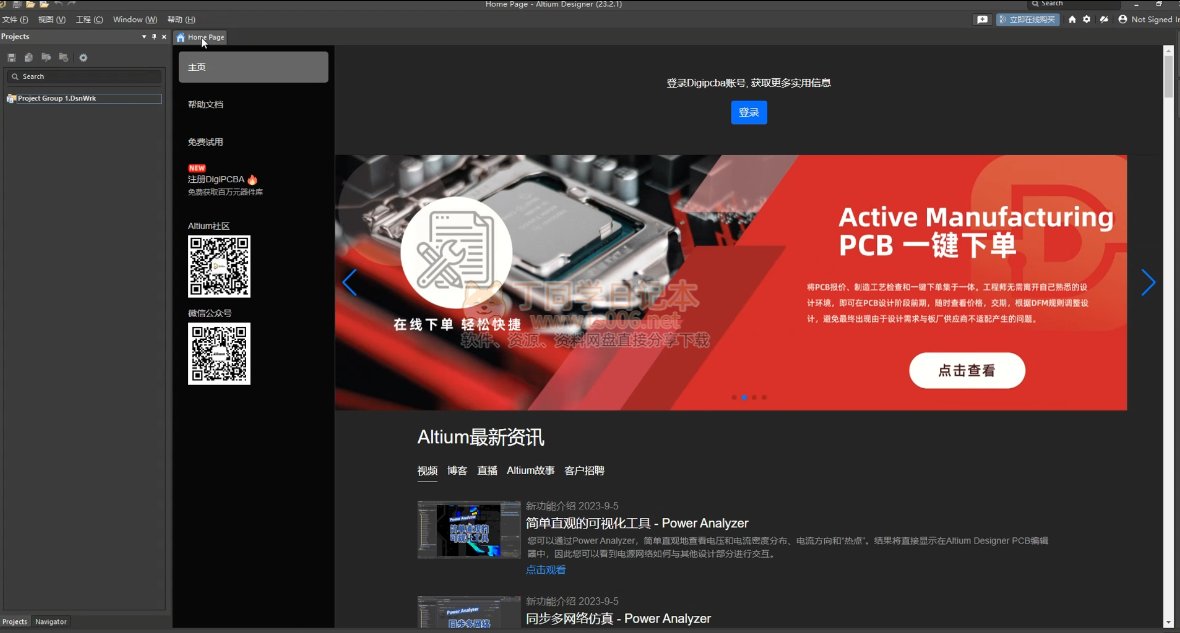Select the 博客 news category tab
This screenshot has height=633, width=1180.
[457, 470]
